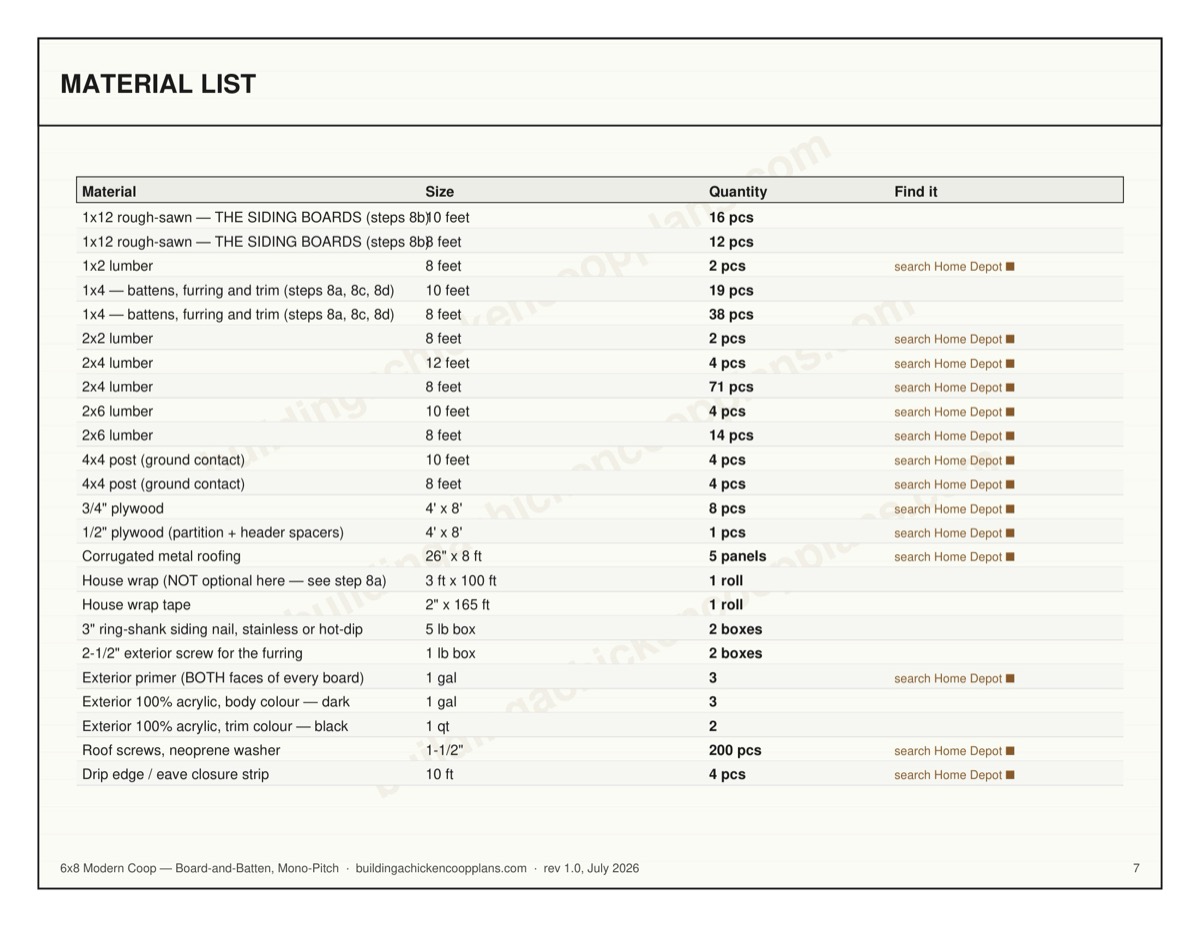Select the 2" x 165 ft size cell

coord(457,604)
